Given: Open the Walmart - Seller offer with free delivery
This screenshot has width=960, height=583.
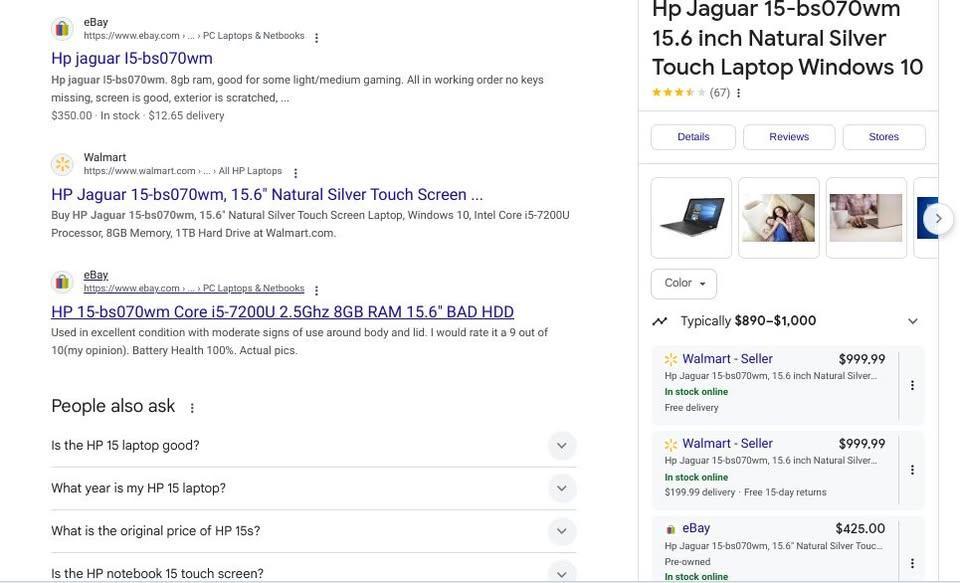Looking at the screenshot, I should click(x=727, y=359).
